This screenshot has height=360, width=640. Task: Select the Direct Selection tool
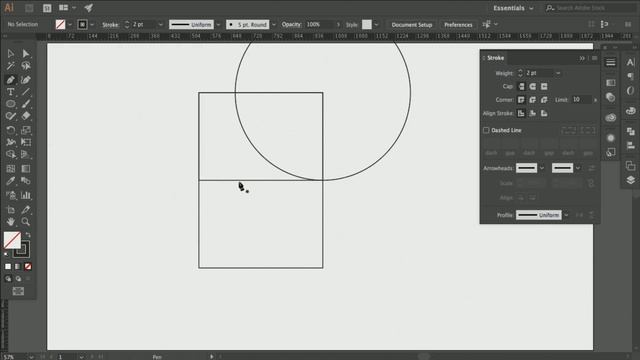(26, 53)
